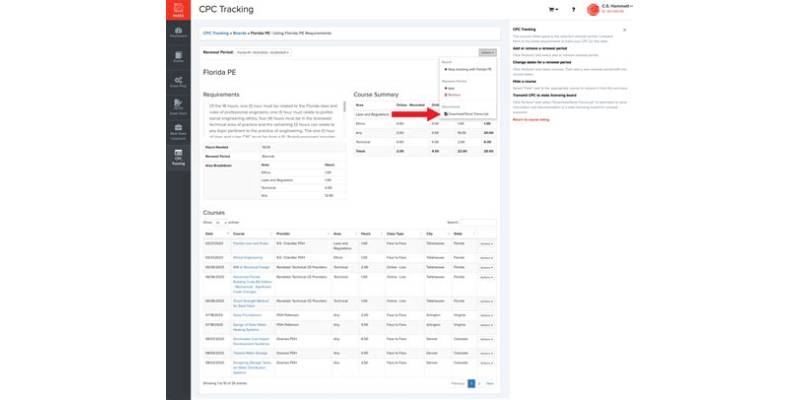Open the Advanced Florida Building Code course
Viewport: 800px width, 400px height.
253,284
